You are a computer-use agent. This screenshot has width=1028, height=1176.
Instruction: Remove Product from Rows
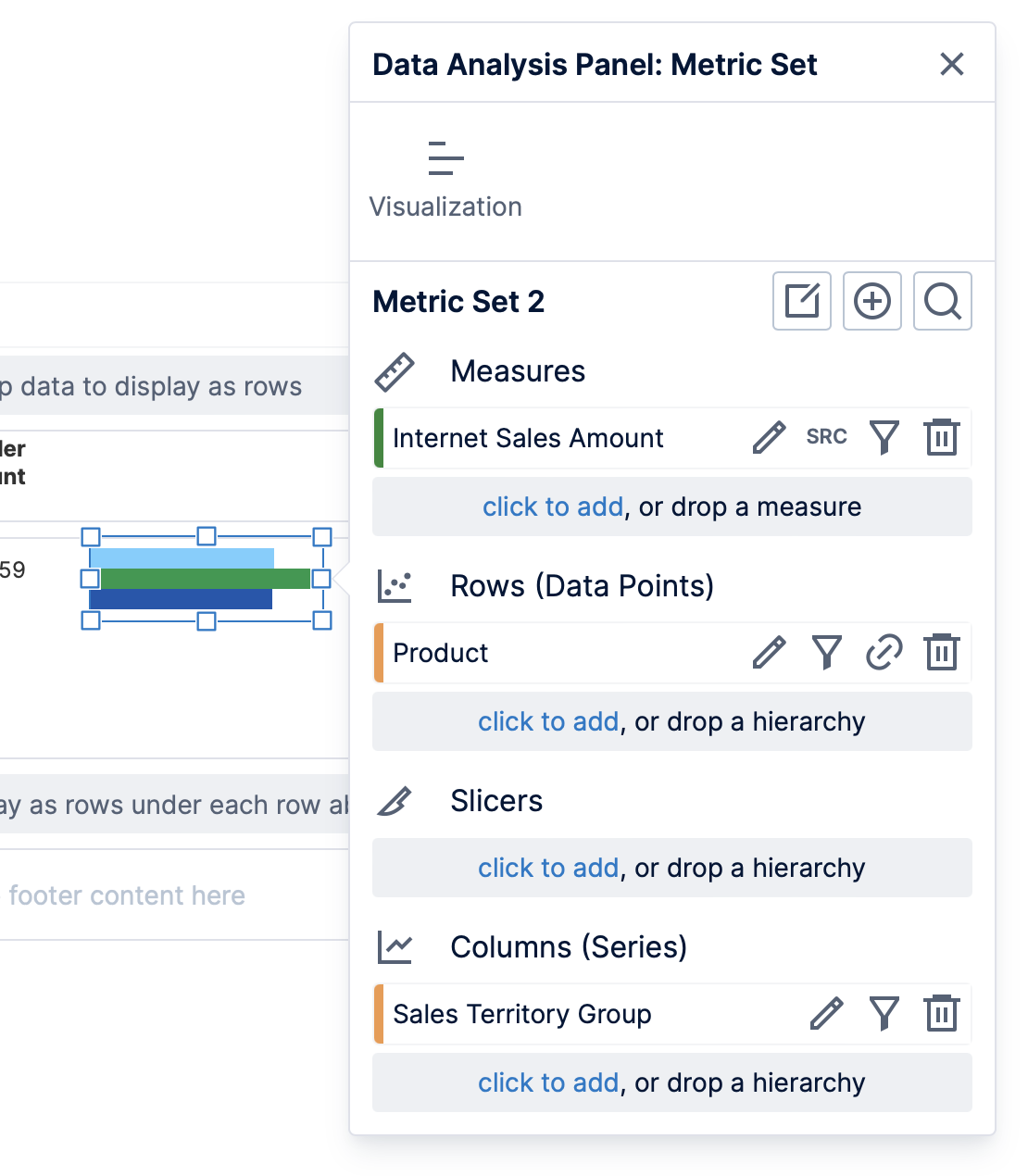[941, 653]
